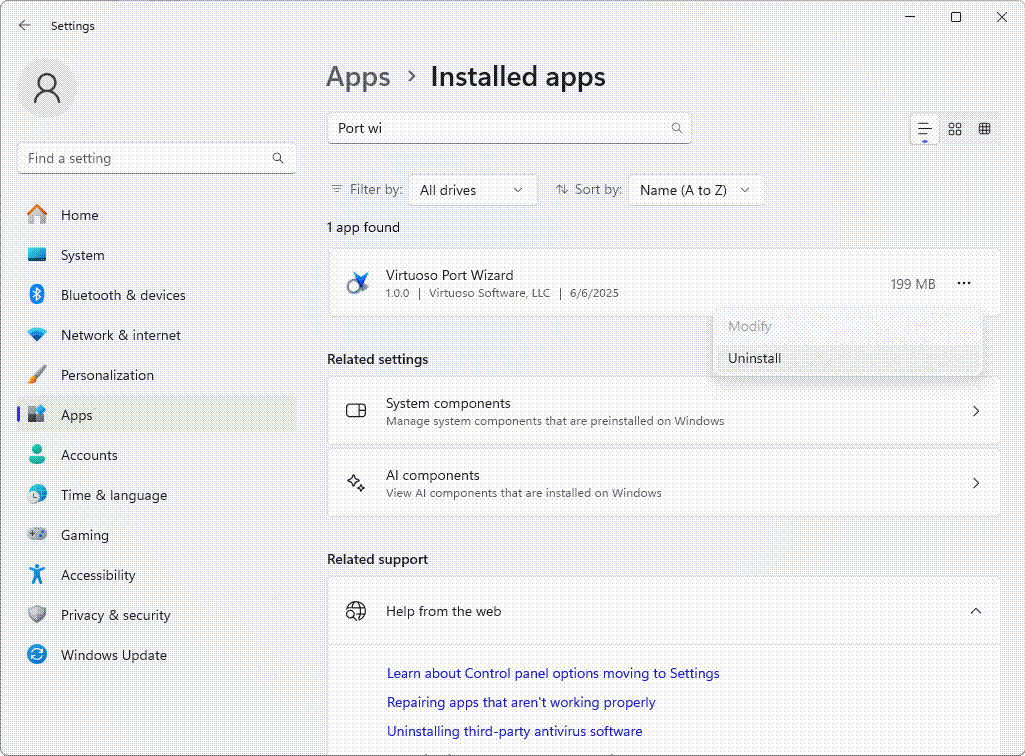Go to Gaming settings label
The width and height of the screenshot is (1025, 756).
[85, 535]
